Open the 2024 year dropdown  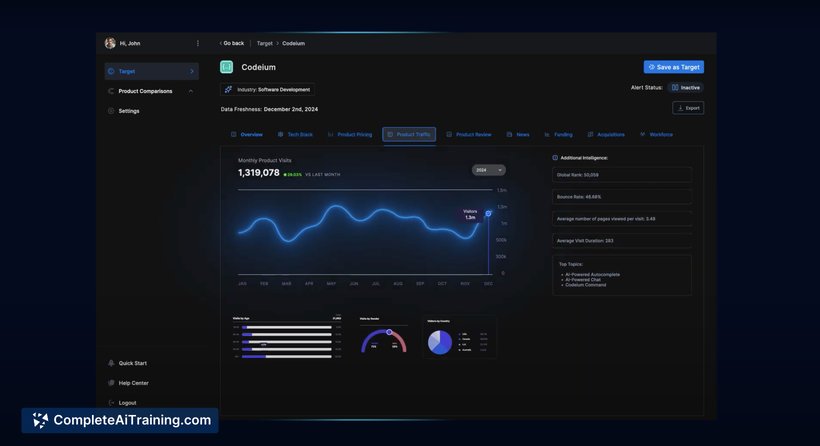pos(489,170)
